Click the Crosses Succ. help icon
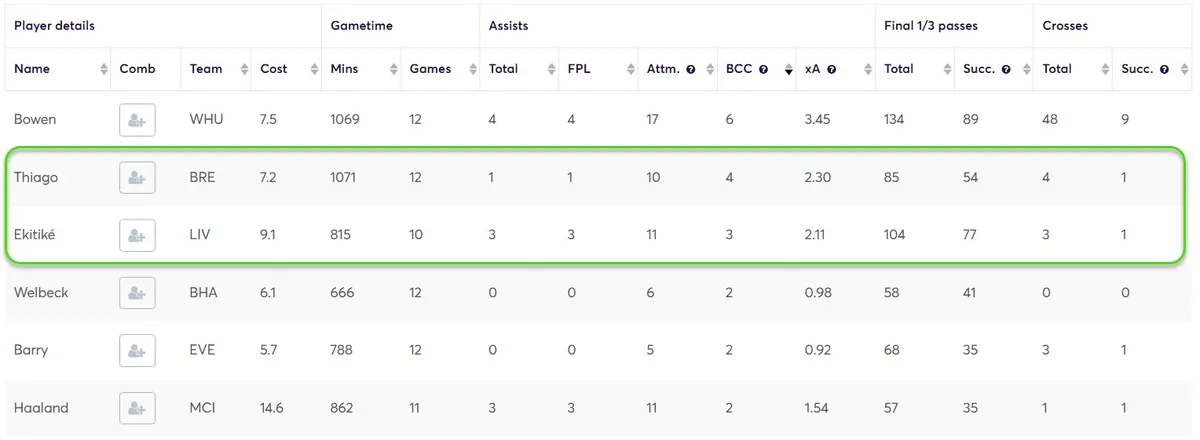Image resolution: width=1200 pixels, height=440 pixels. pyautogui.click(x=1165, y=70)
